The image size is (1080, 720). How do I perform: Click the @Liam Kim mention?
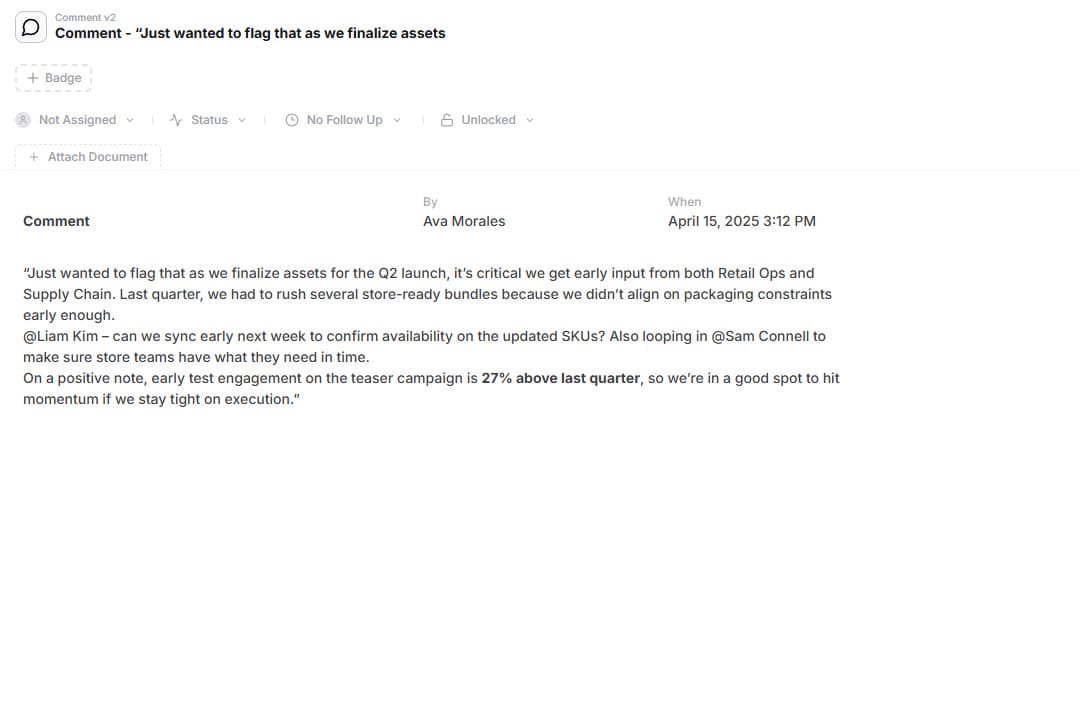click(61, 336)
